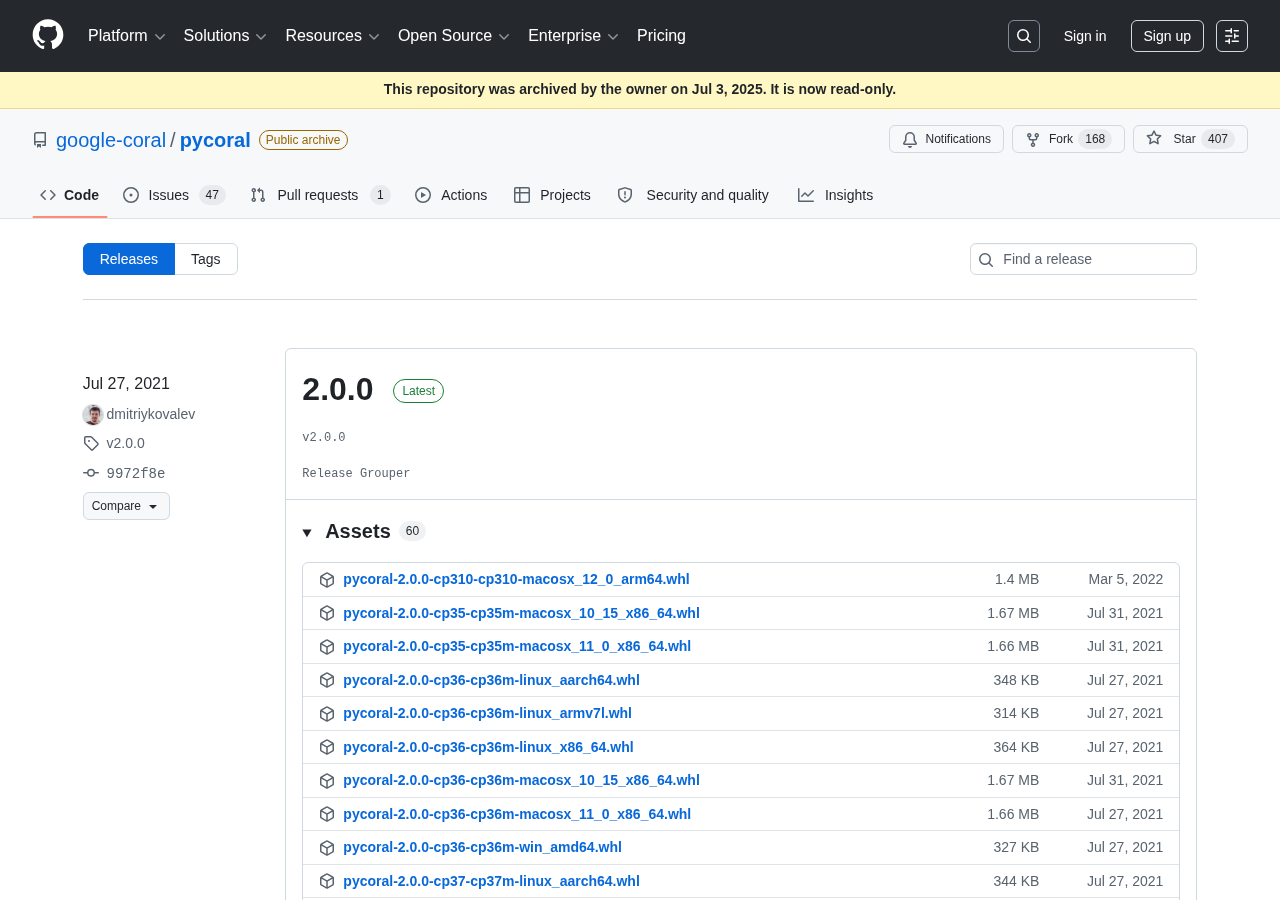Click the package icon for the cp36m linux_armv7l wheel
This screenshot has height=900, width=1280.
(x=327, y=714)
